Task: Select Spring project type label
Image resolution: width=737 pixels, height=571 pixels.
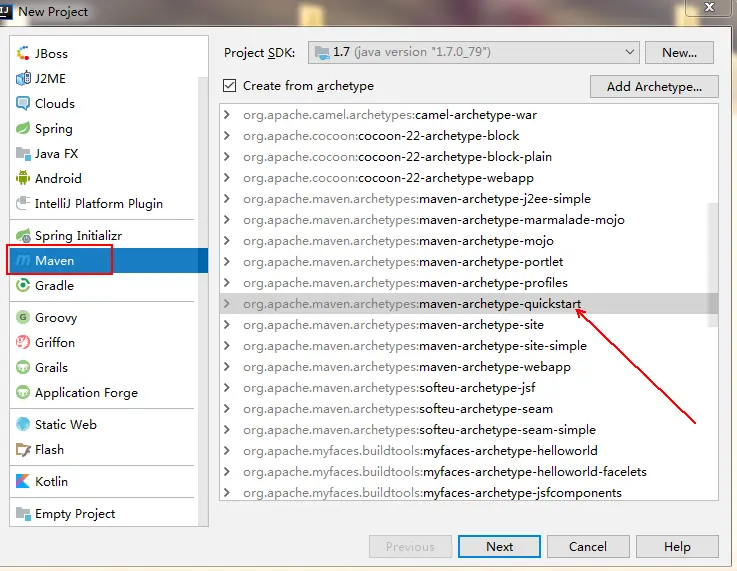Action: click(x=54, y=128)
